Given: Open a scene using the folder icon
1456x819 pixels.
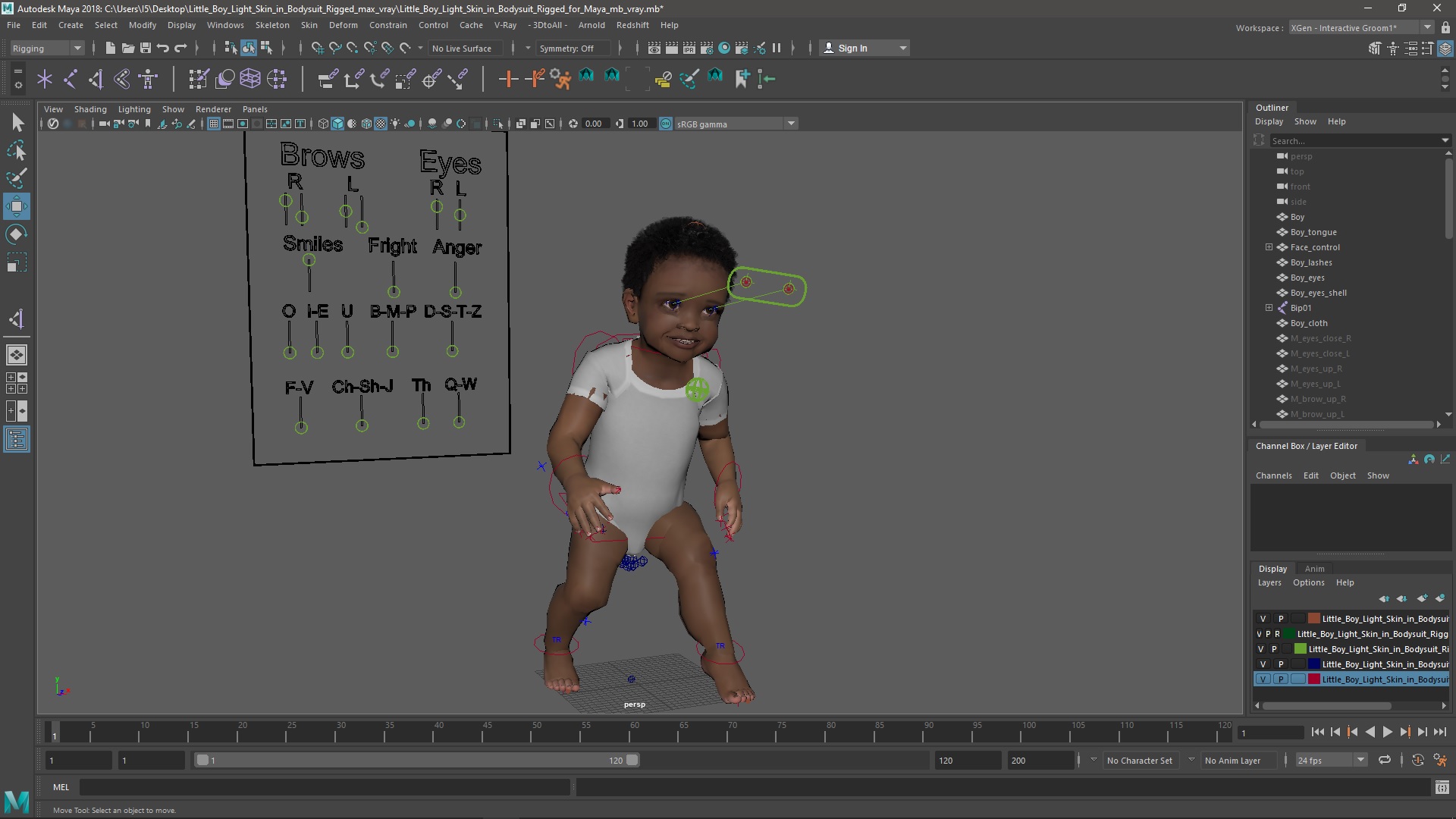Looking at the screenshot, I should [x=128, y=48].
